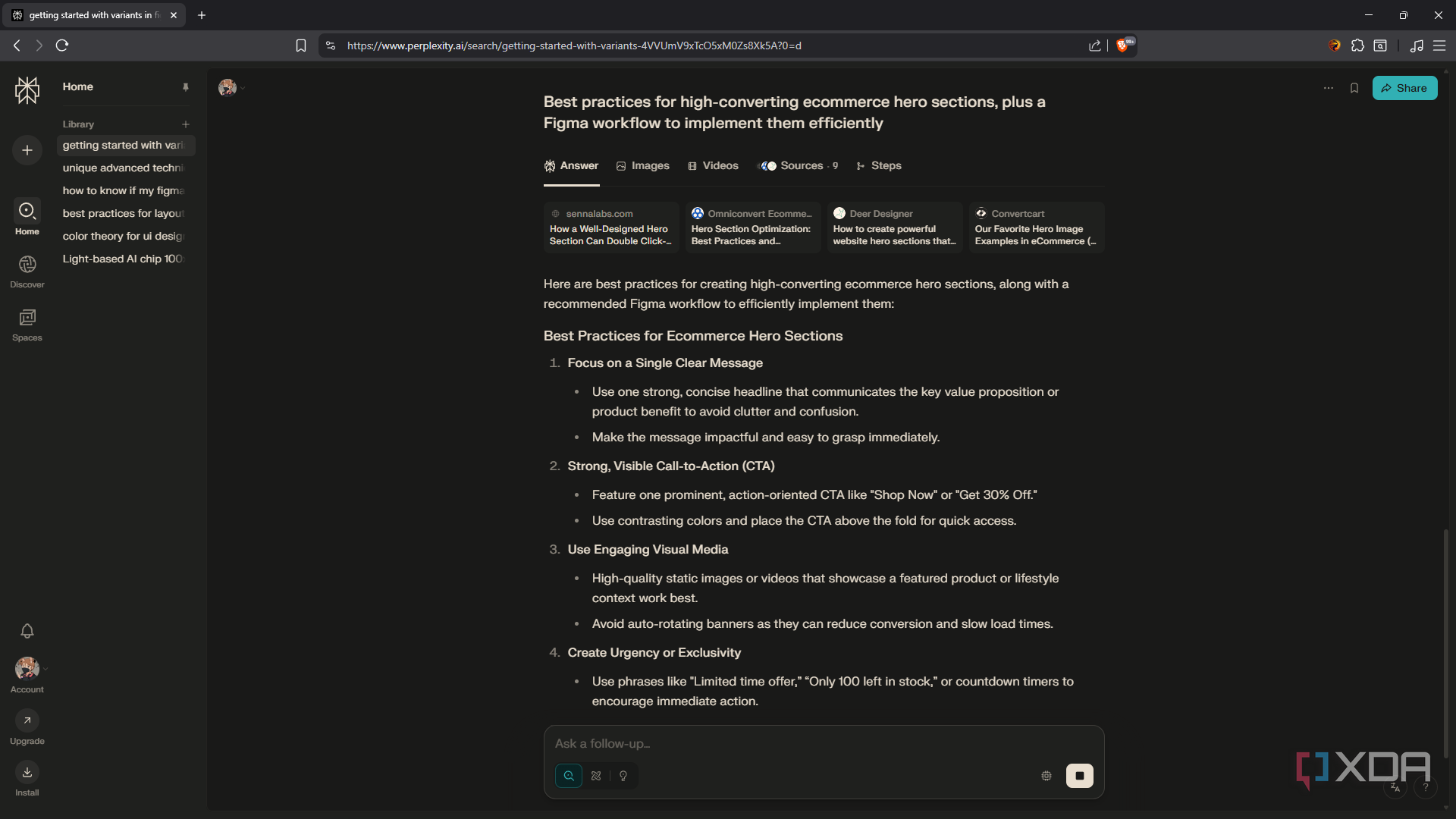The width and height of the screenshot is (1456, 819).
Task: Open a new browser tab
Action: (x=202, y=15)
